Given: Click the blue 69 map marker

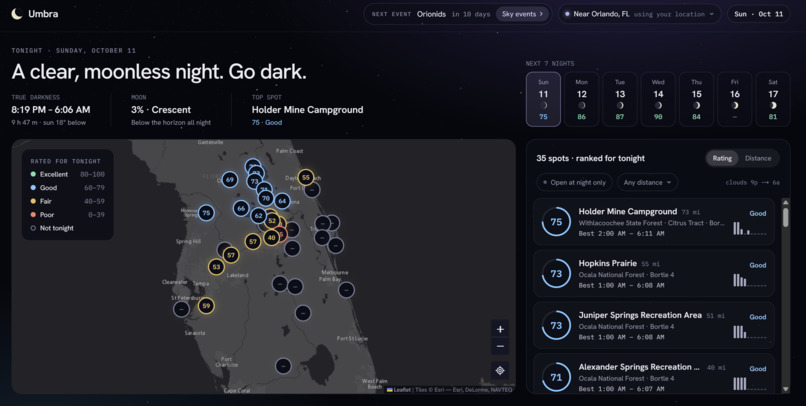Looking at the screenshot, I should click(230, 180).
